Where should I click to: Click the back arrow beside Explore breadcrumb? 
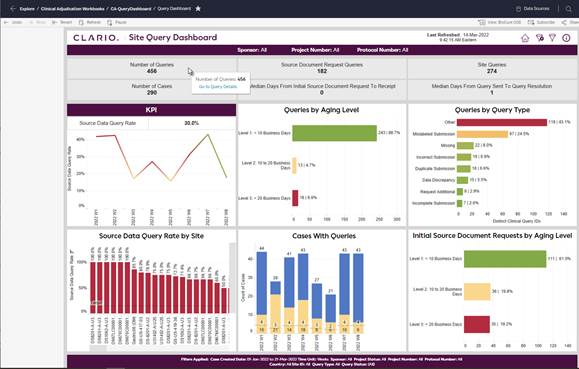(13, 8)
